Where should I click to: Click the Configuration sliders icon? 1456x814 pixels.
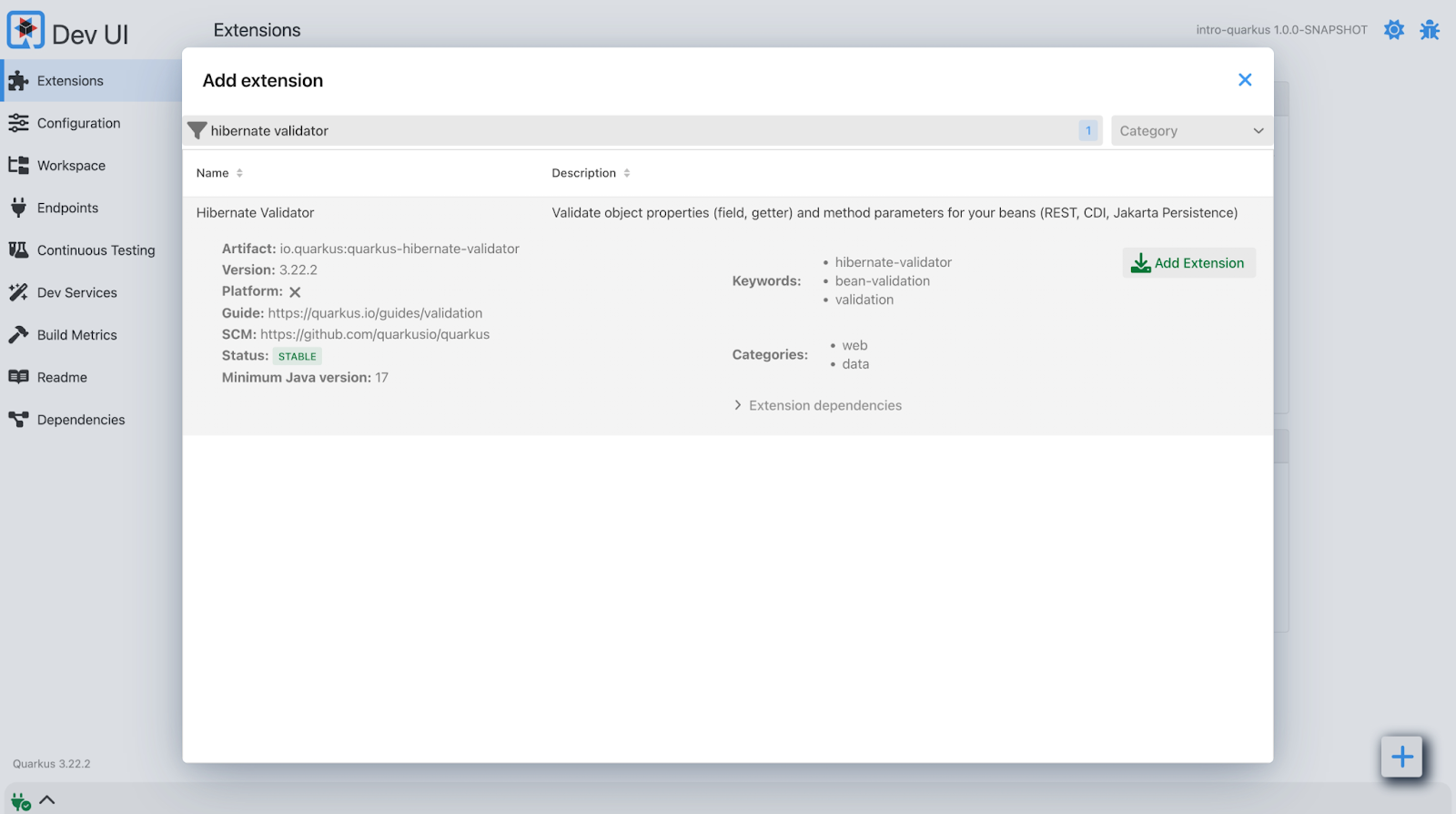(x=18, y=123)
